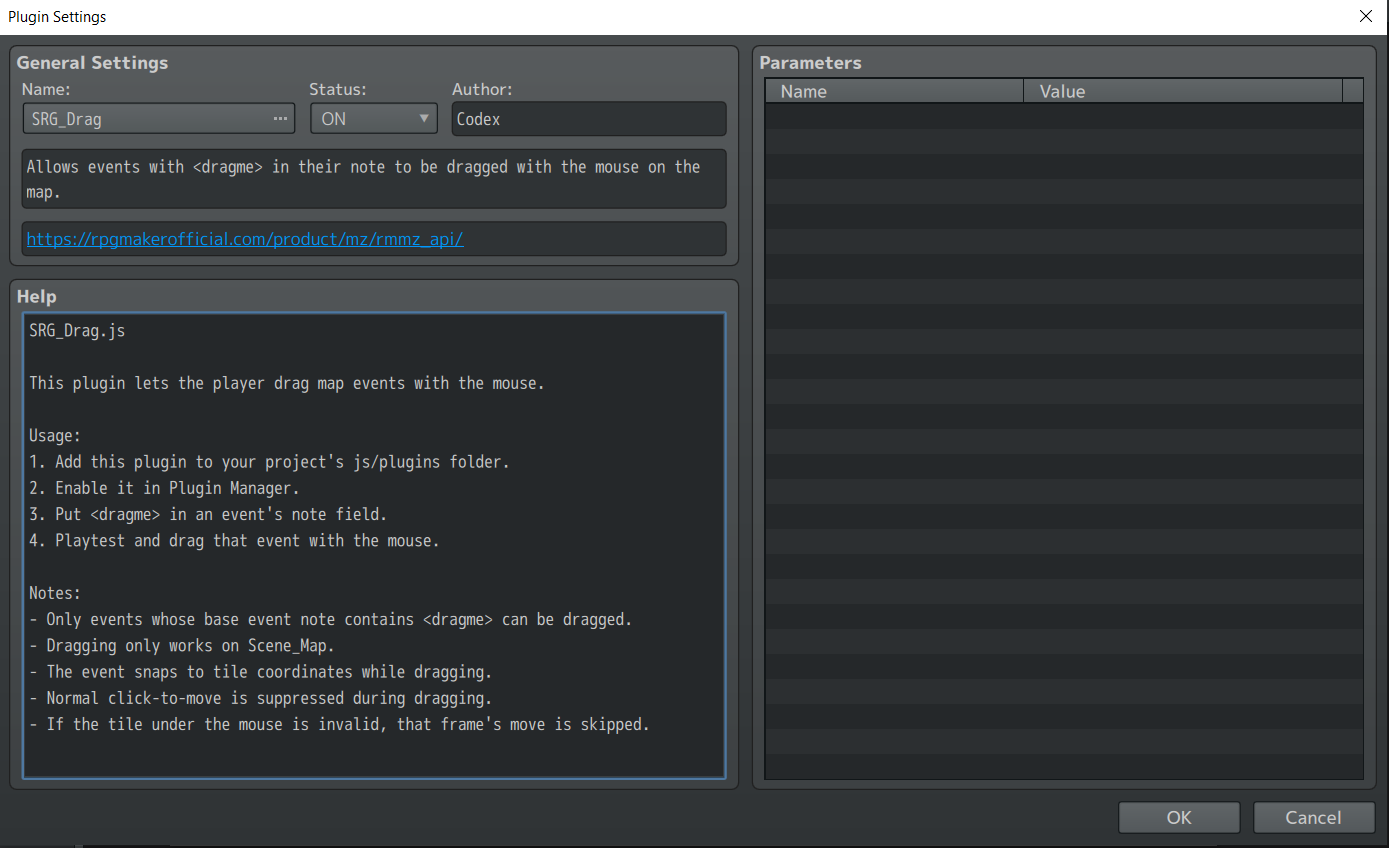Click the 'SRG_Drag.js' line in Help

pyautogui.click(x=77, y=331)
